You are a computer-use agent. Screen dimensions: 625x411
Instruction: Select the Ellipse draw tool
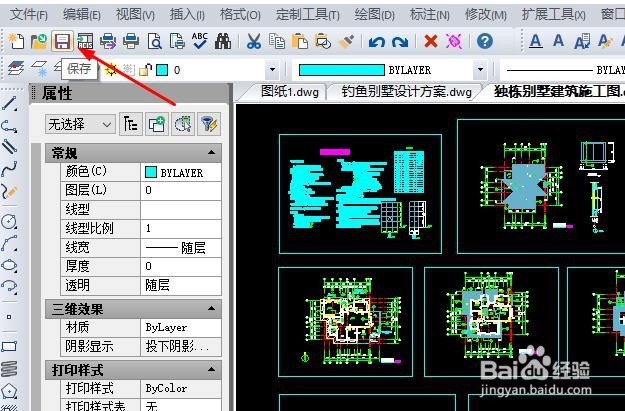tap(10, 265)
